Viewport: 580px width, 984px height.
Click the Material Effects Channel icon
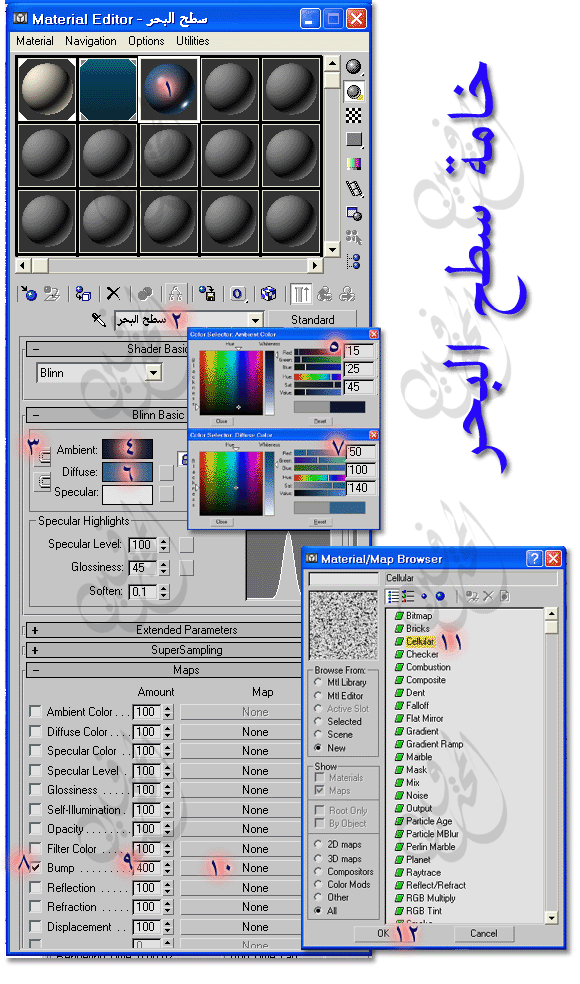point(238,294)
